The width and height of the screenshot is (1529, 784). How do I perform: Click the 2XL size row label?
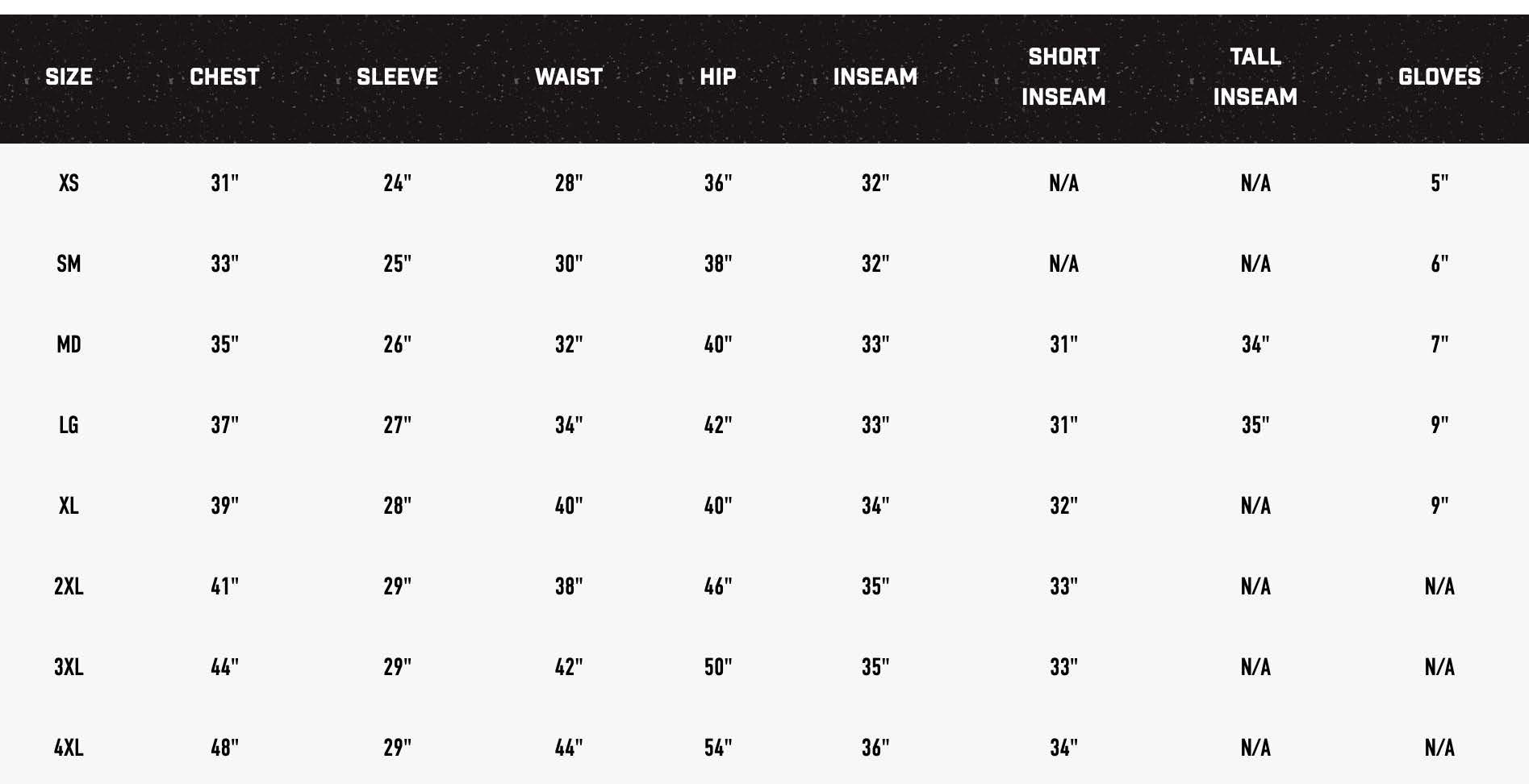click(x=69, y=586)
